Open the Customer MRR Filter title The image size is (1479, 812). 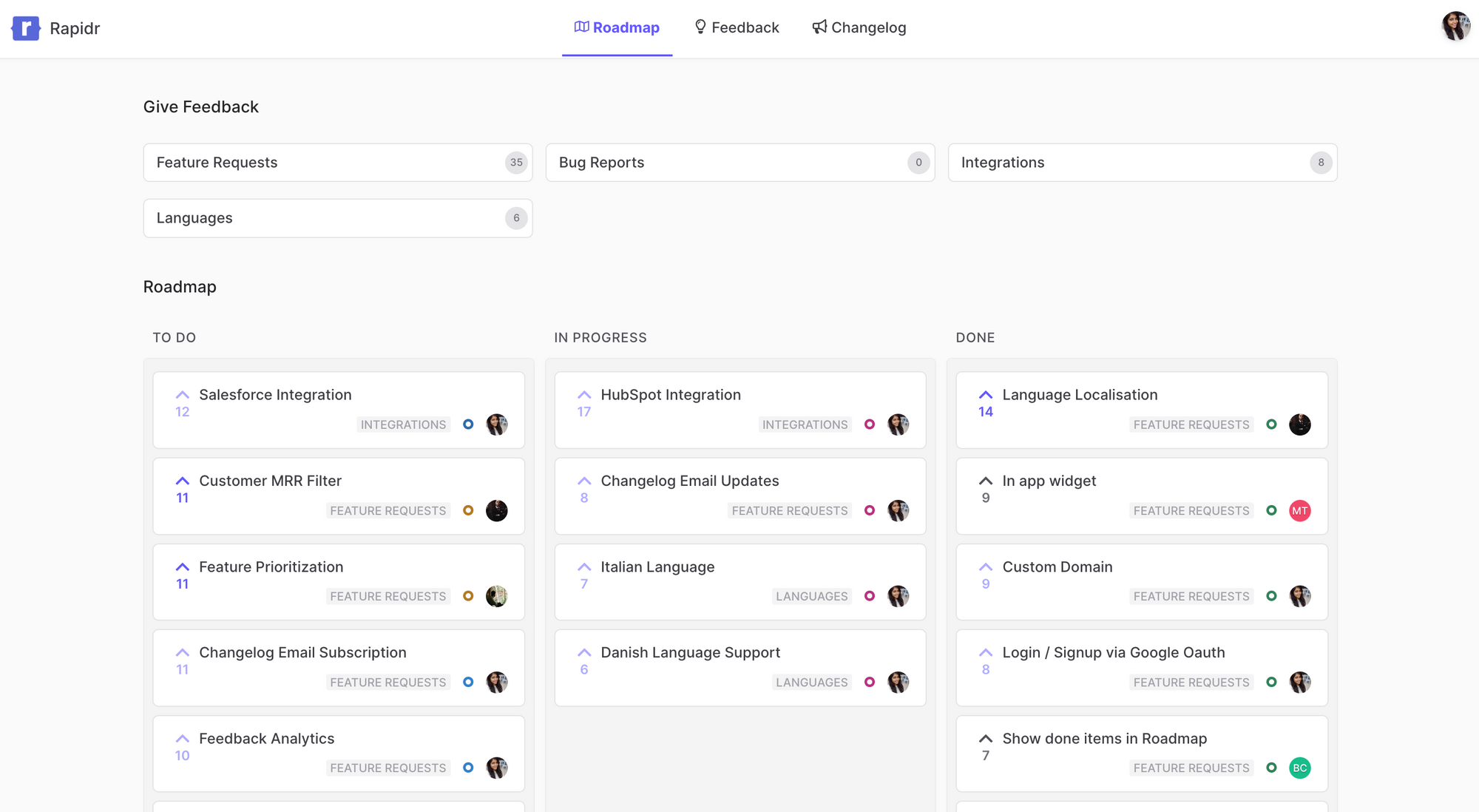[270, 481]
